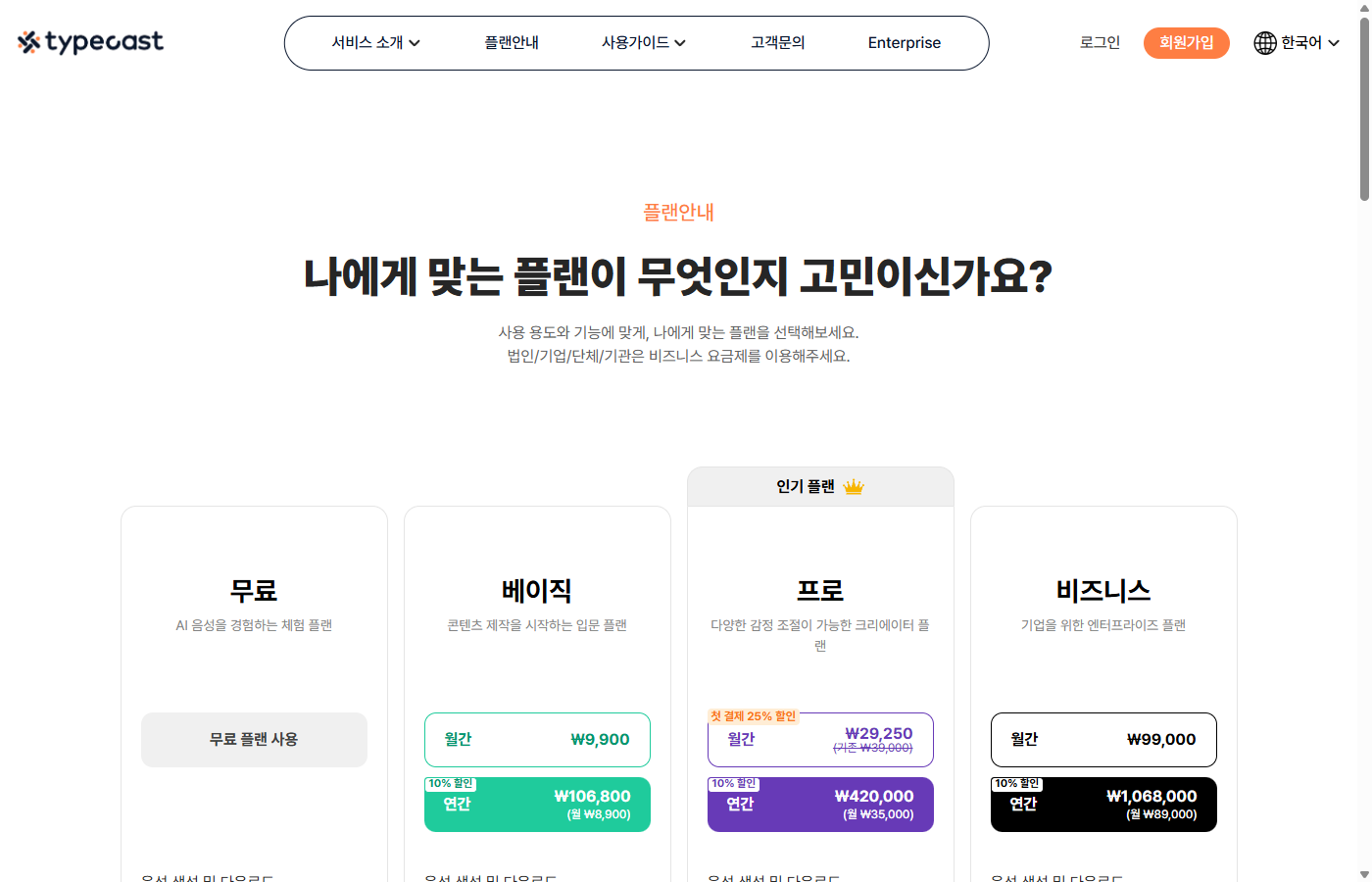Viewport: 1372px width, 882px height.
Task: Click the Typecast logo
Action: [89, 42]
